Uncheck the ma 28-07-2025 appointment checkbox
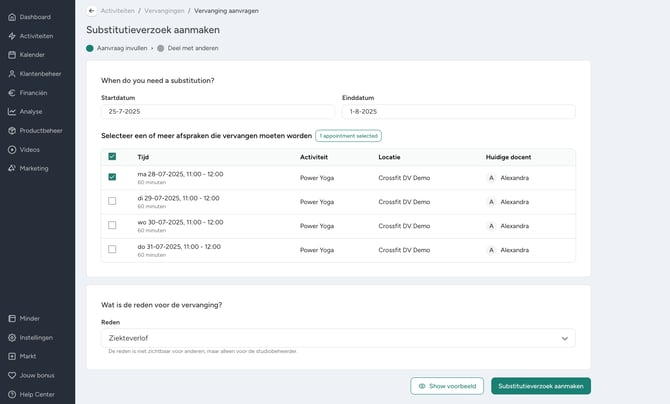670x404 pixels. pos(112,177)
